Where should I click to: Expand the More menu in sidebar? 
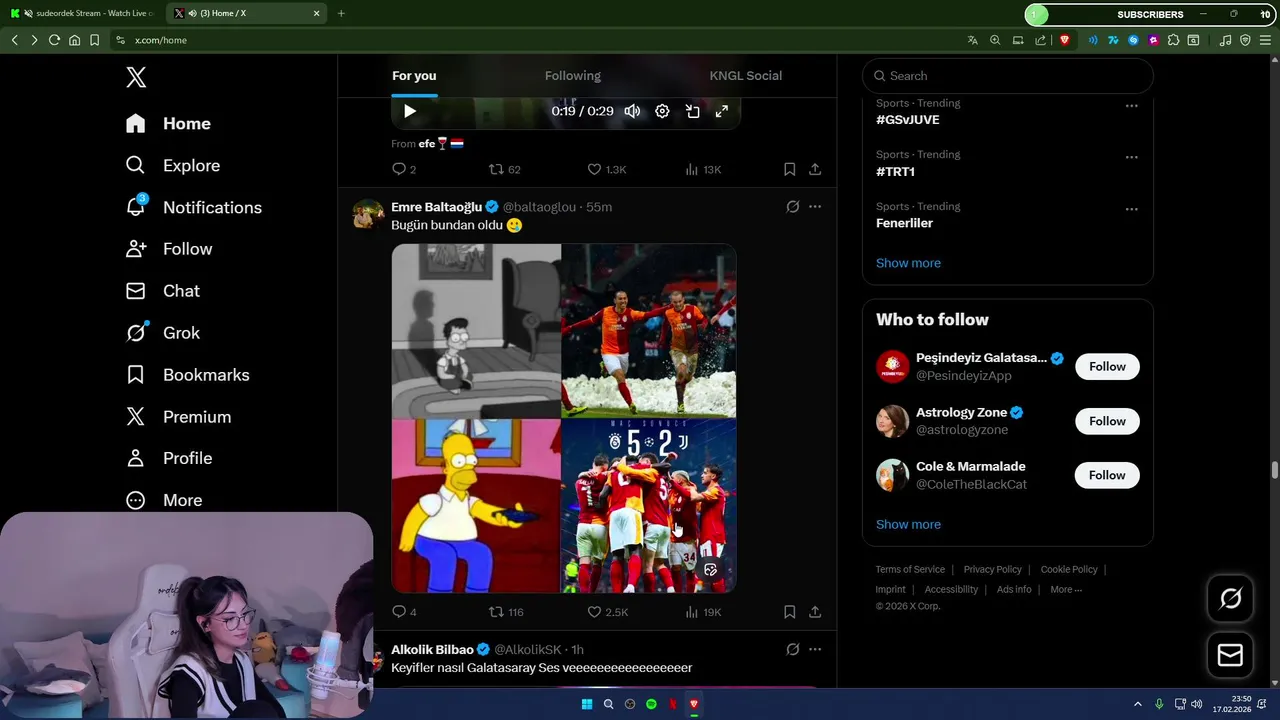pyautogui.click(x=163, y=500)
